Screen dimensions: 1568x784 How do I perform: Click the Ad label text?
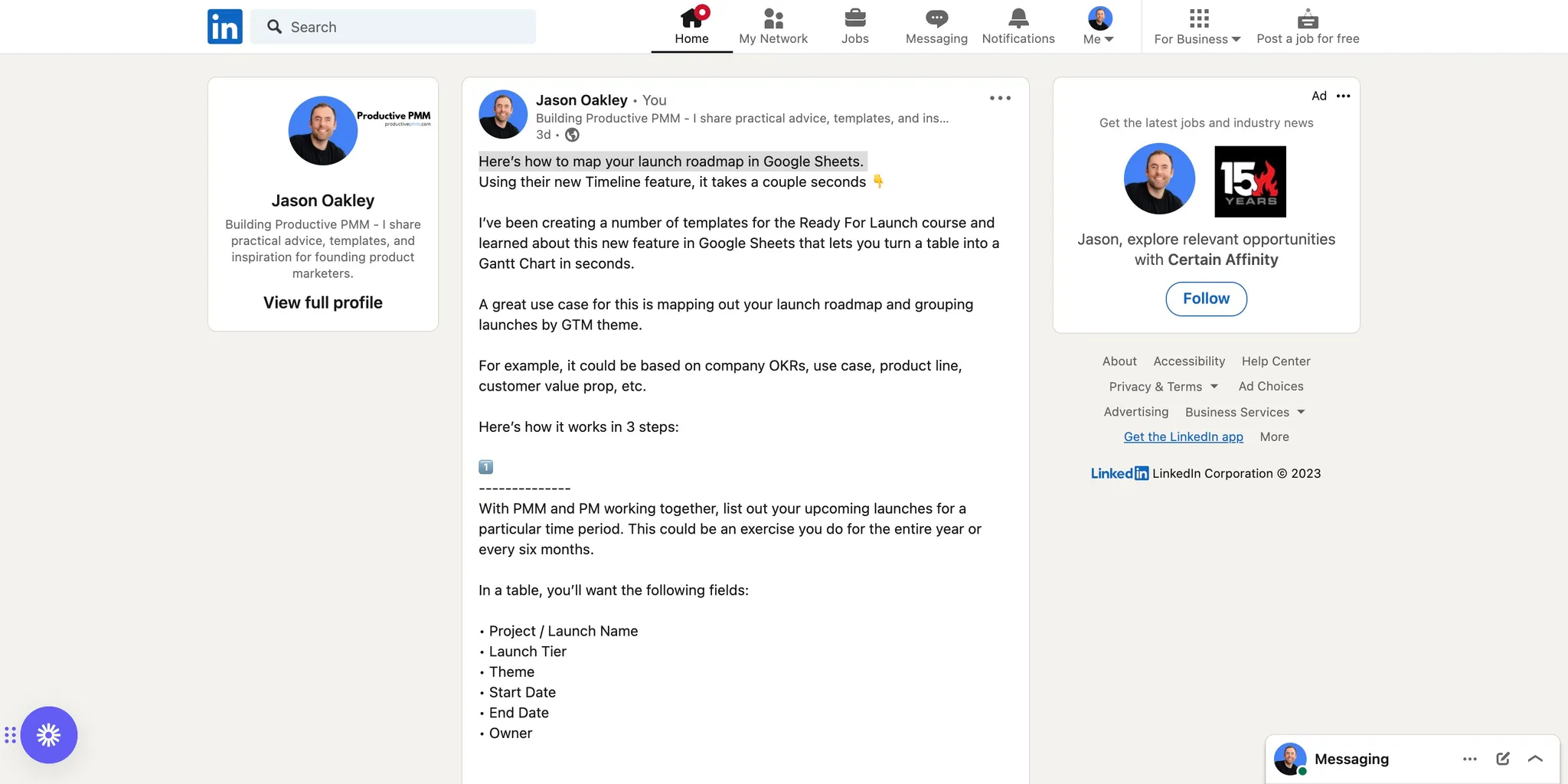pos(1319,96)
